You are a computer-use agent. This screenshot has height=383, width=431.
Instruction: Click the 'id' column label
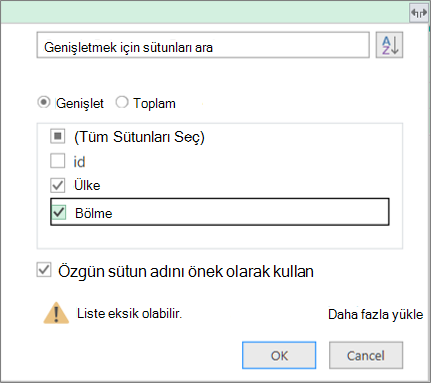79,162
